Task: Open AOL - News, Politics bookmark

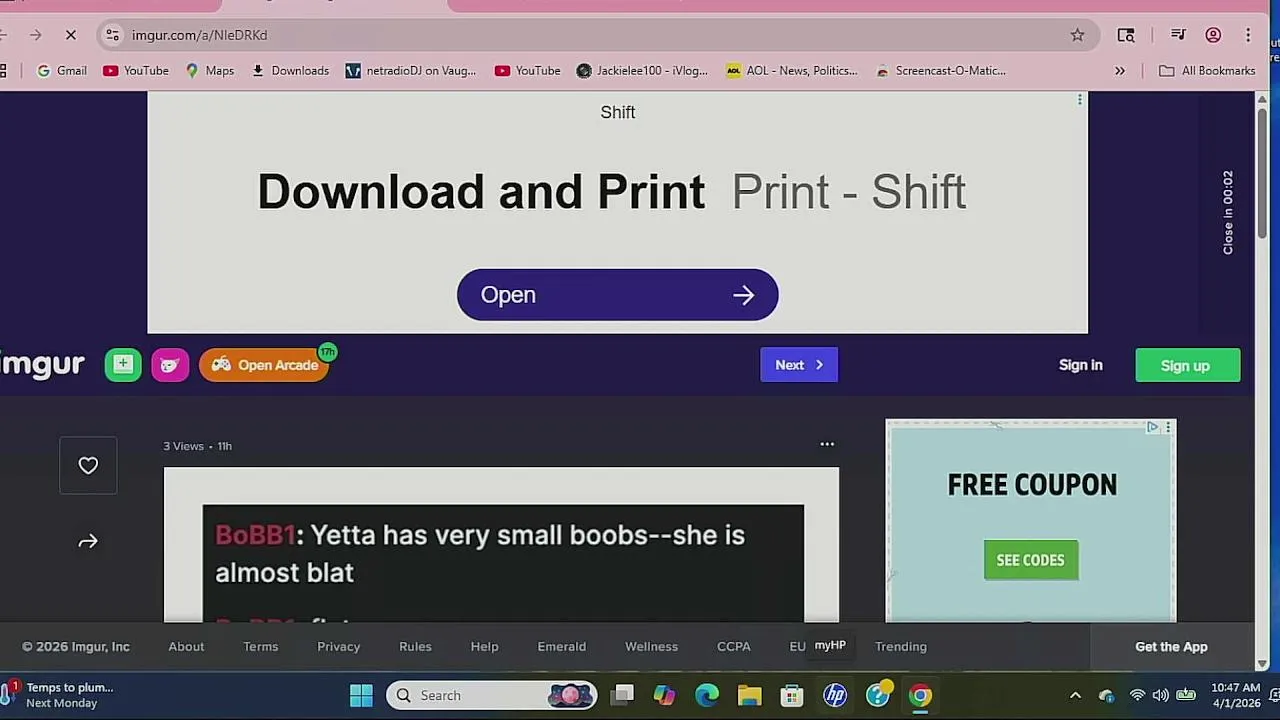Action: tap(792, 71)
